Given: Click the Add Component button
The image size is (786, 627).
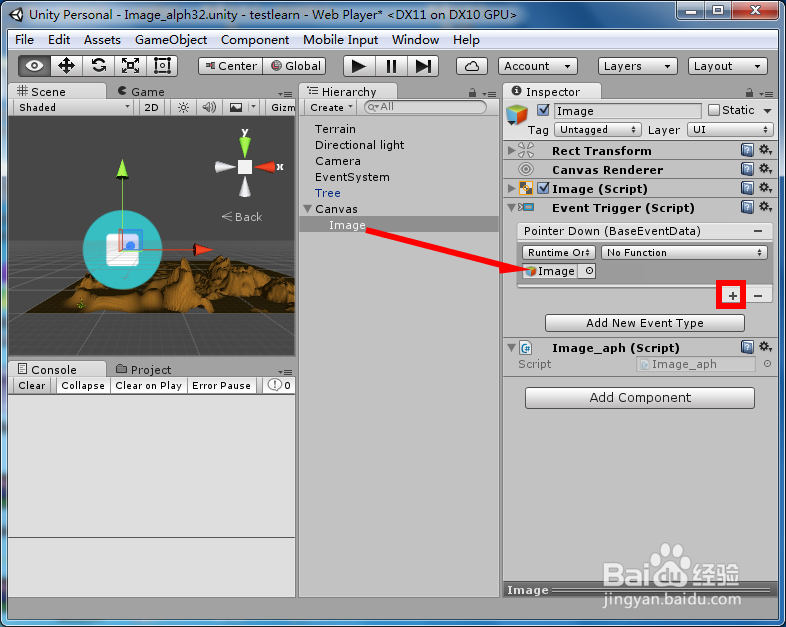Looking at the screenshot, I should click(640, 397).
